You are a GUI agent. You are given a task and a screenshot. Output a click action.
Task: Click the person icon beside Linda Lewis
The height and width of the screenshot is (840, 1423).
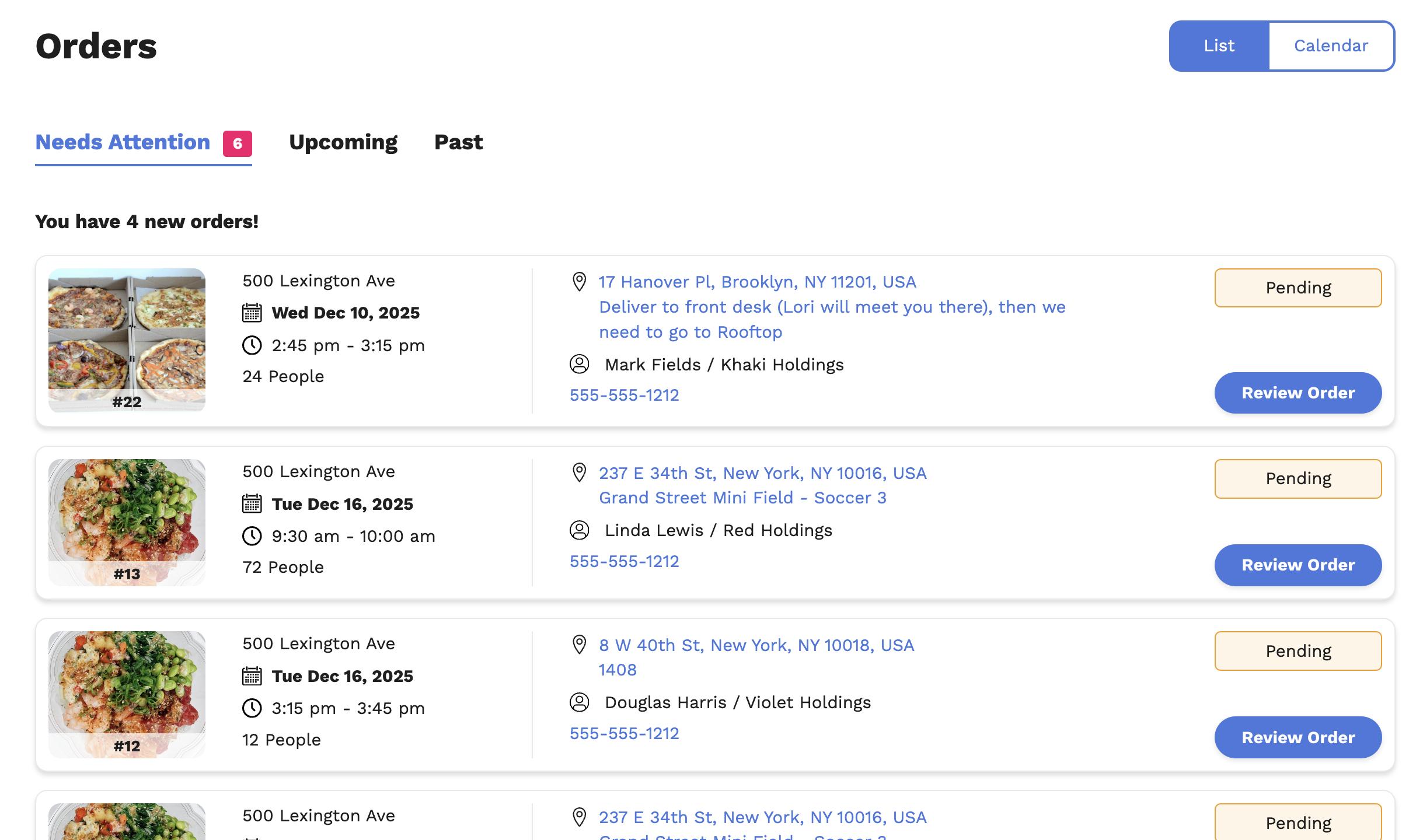(579, 530)
